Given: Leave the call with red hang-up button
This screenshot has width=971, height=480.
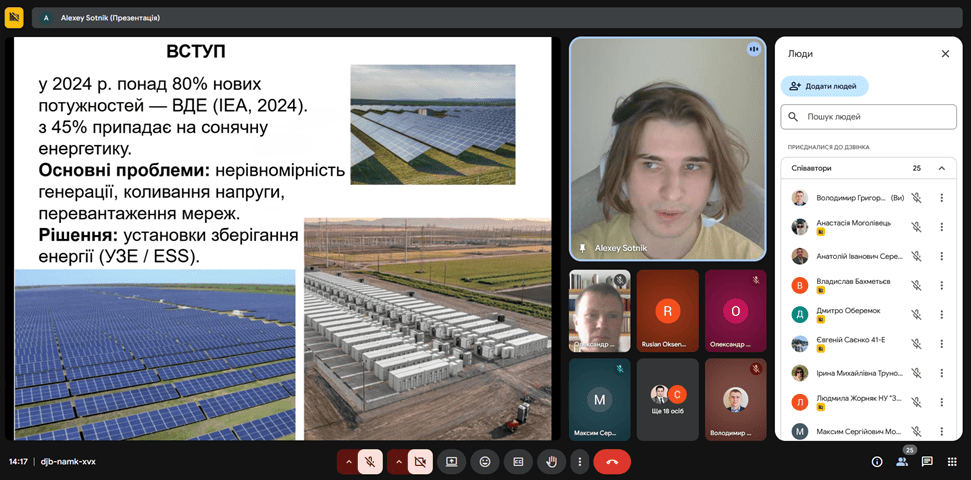Looking at the screenshot, I should [x=612, y=461].
